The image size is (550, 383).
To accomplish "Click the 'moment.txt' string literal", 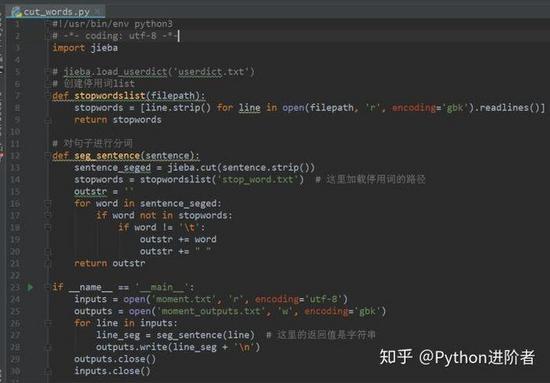I will tap(183, 299).
